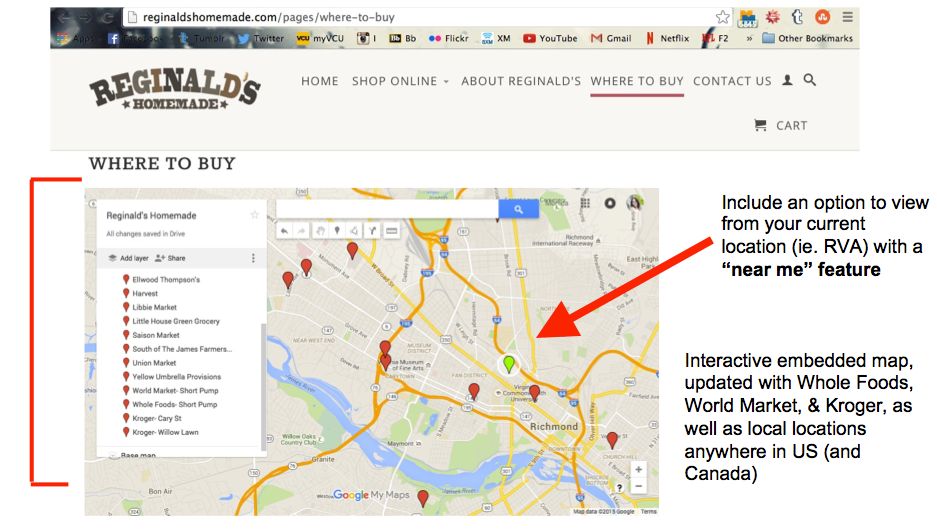Click the account person icon in site header
937x529 pixels.
tap(788, 80)
